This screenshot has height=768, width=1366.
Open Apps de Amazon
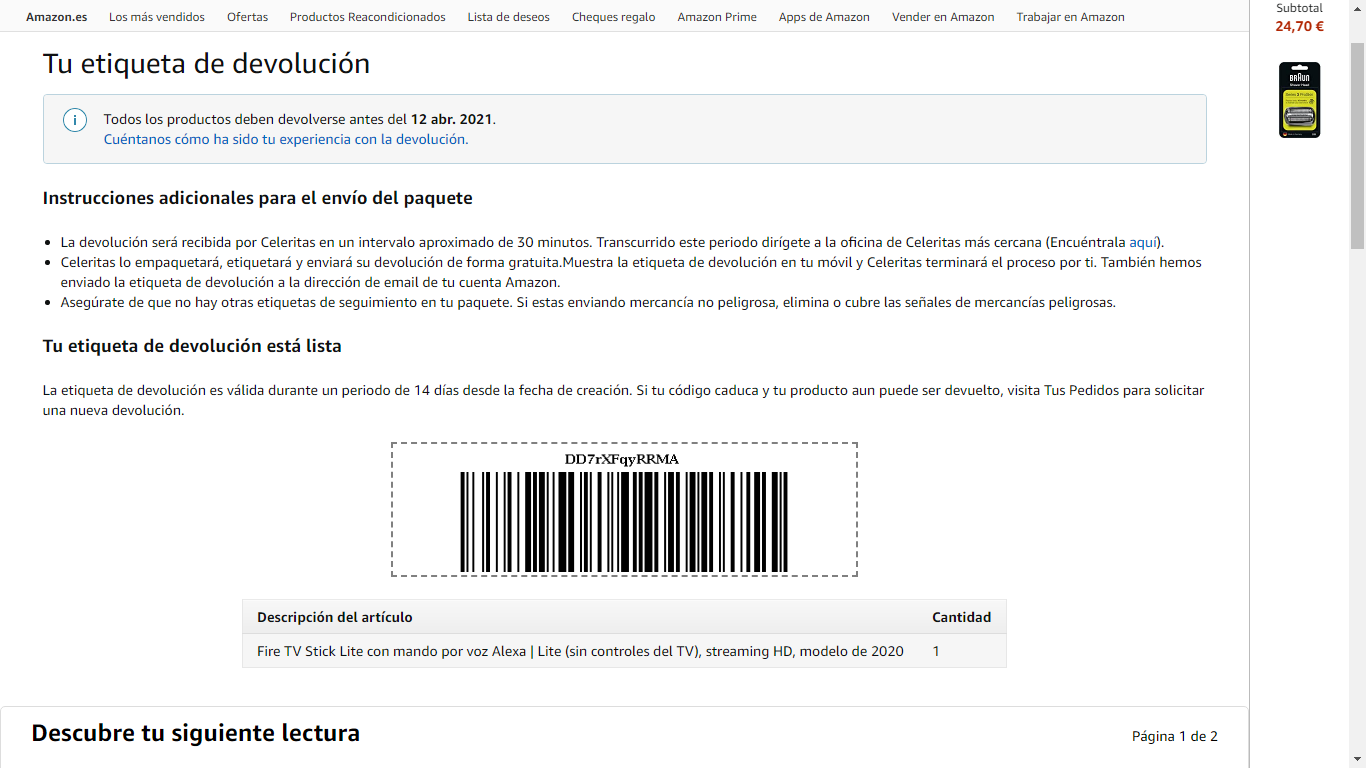pos(824,17)
